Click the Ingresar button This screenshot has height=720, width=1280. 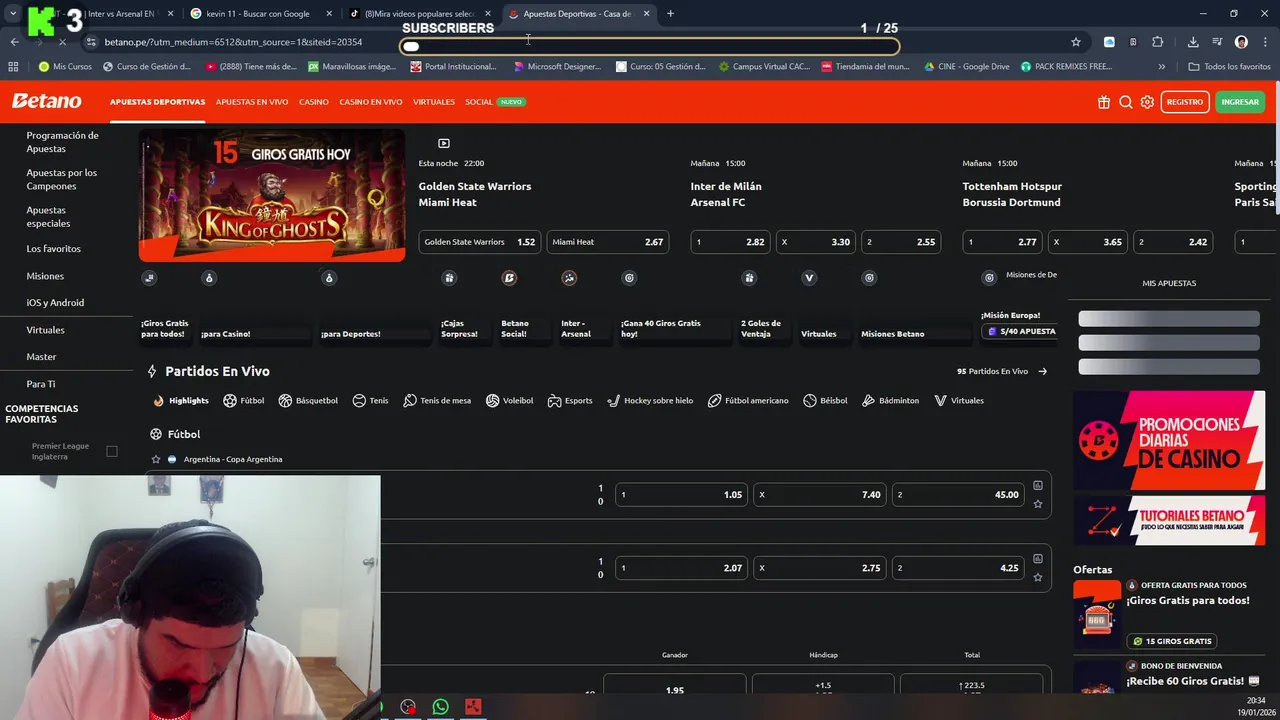(x=1240, y=102)
